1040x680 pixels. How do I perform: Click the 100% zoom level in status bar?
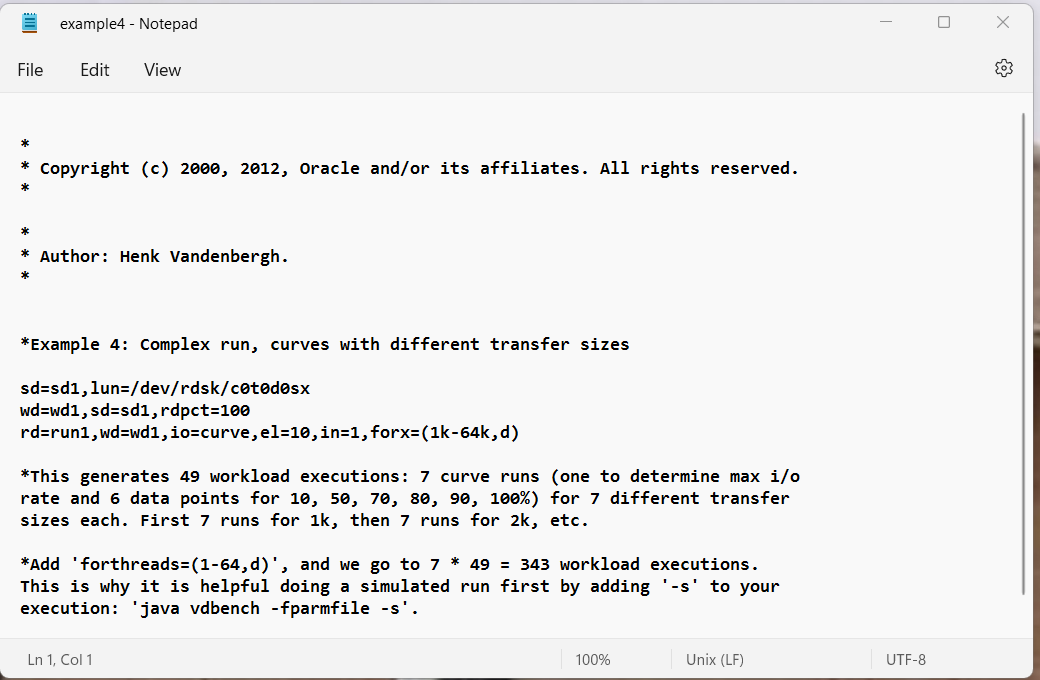coord(592,659)
